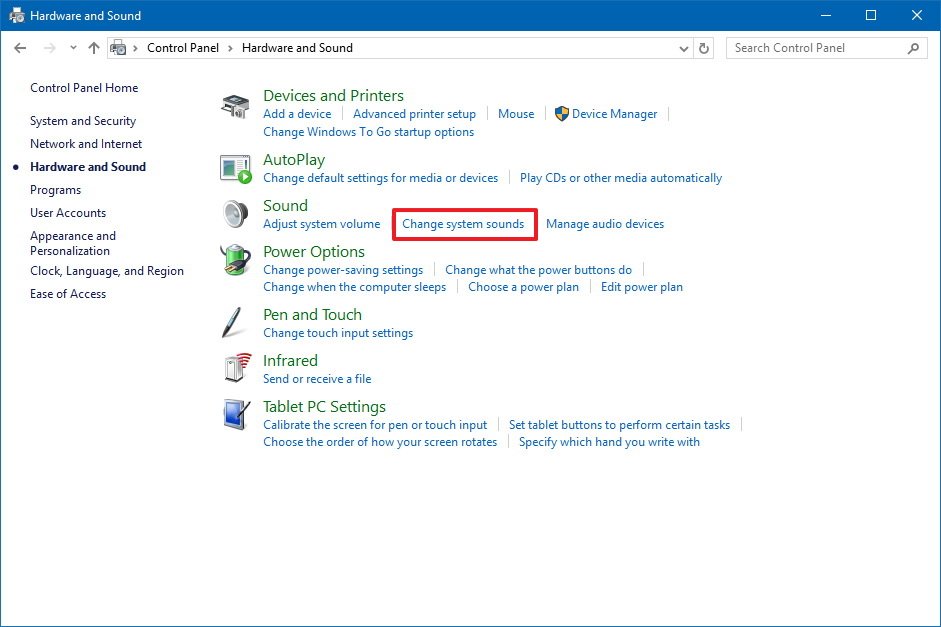Change what the power buttons do

[x=538, y=270]
